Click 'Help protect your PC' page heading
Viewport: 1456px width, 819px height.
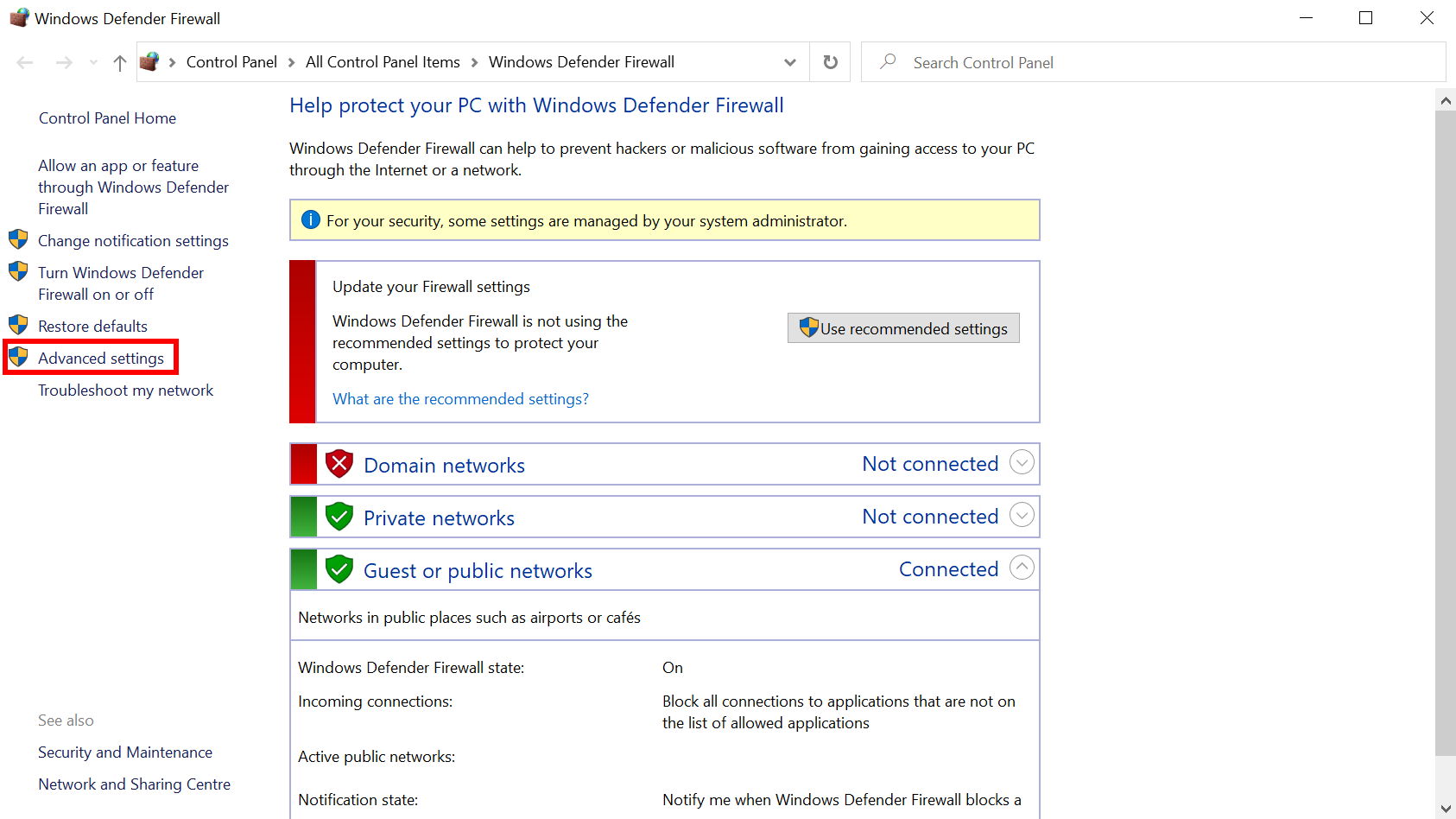tap(536, 105)
